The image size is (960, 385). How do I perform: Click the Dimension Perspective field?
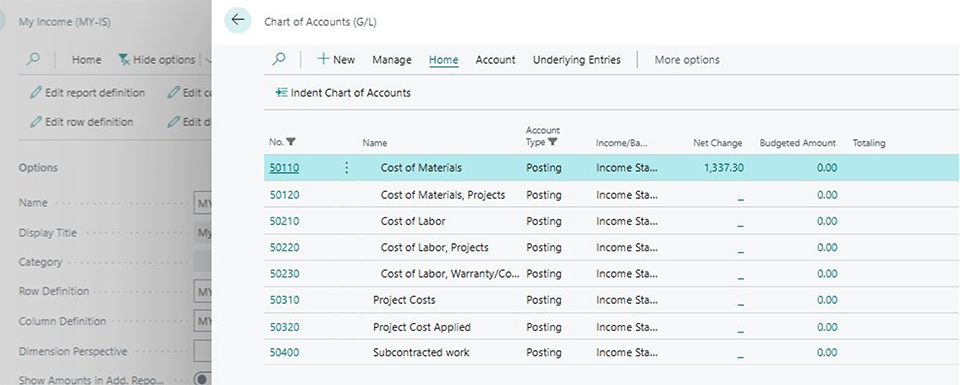tap(203, 351)
